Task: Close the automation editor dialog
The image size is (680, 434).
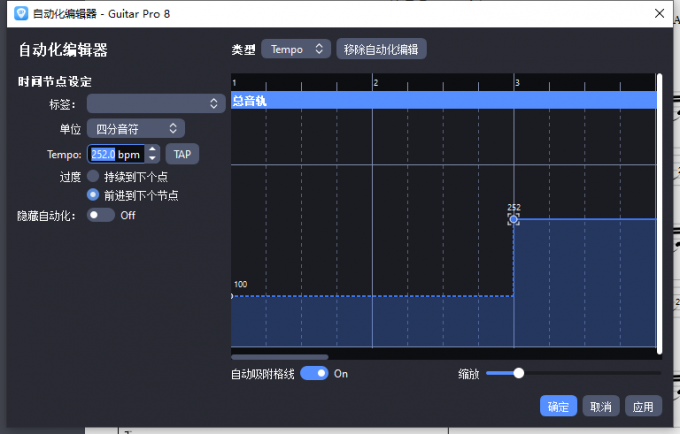Action: coord(658,14)
